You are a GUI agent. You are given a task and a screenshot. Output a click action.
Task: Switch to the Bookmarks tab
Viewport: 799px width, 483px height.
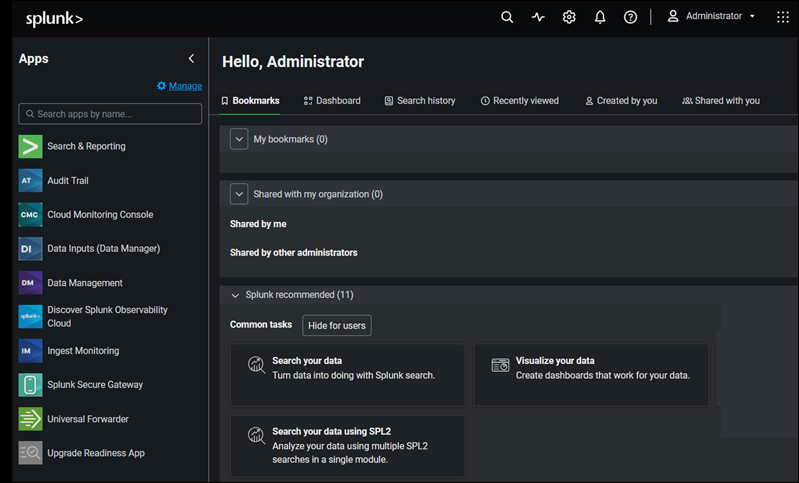point(250,101)
